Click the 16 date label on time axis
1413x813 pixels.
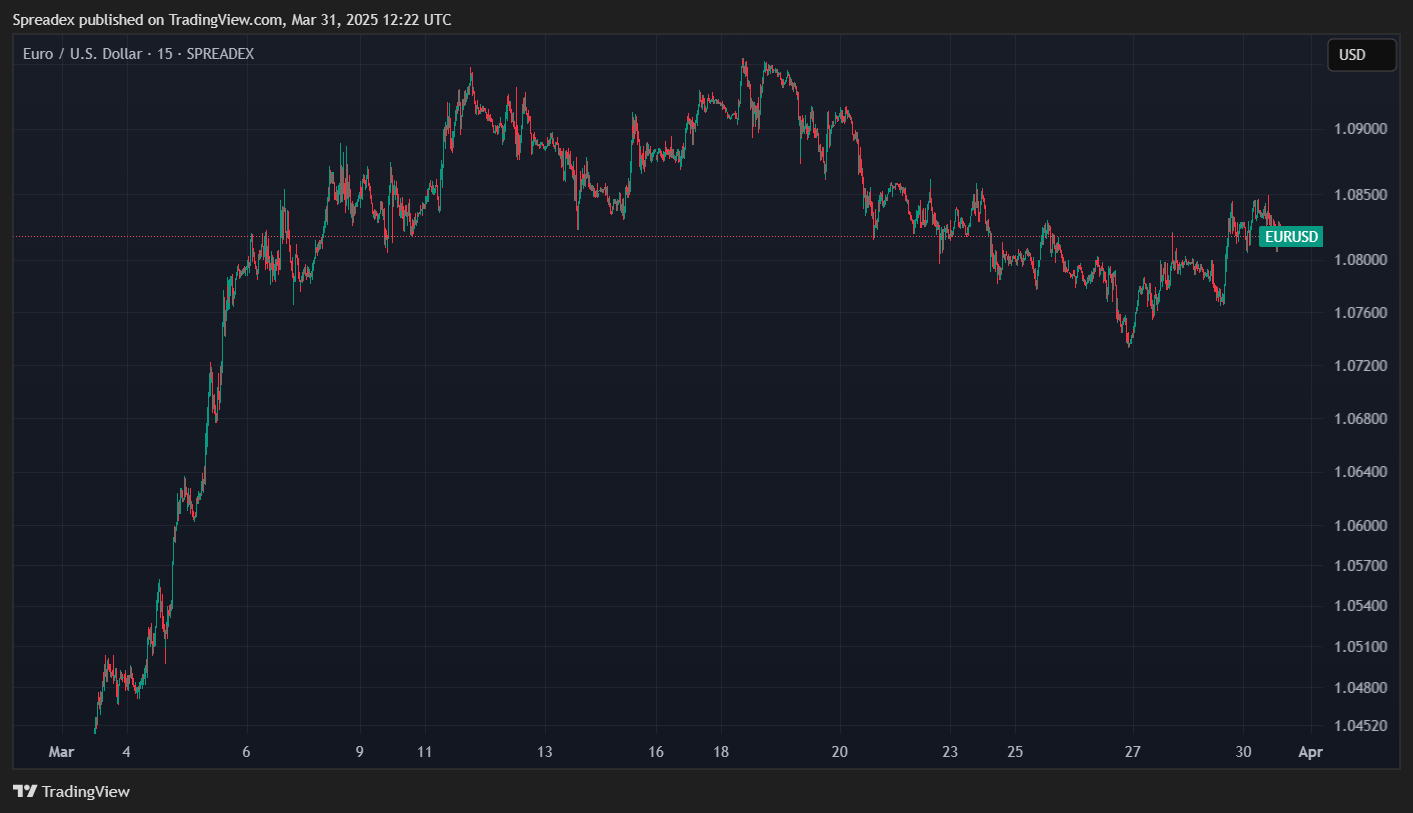point(656,752)
